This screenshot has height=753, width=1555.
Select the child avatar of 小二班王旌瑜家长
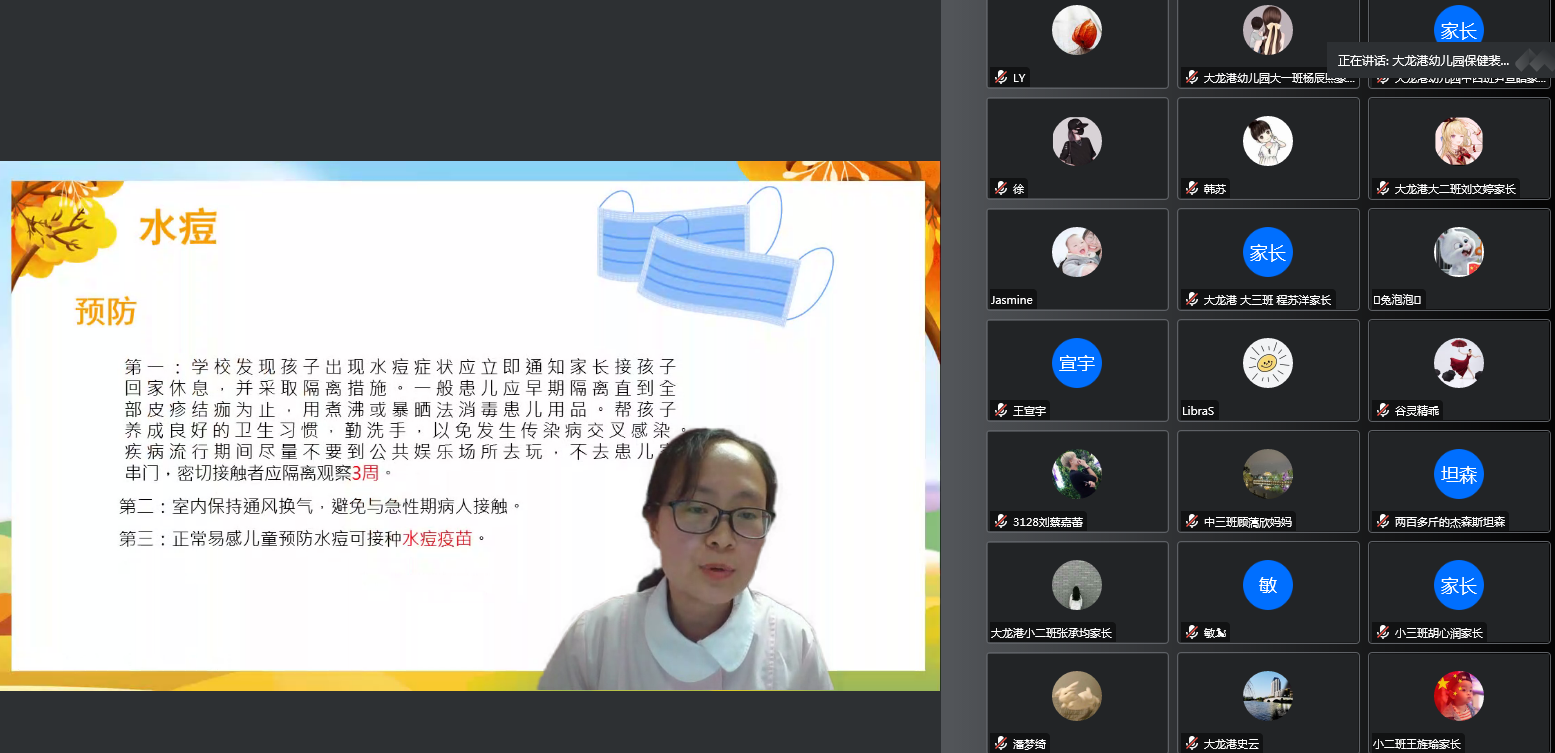1459,696
